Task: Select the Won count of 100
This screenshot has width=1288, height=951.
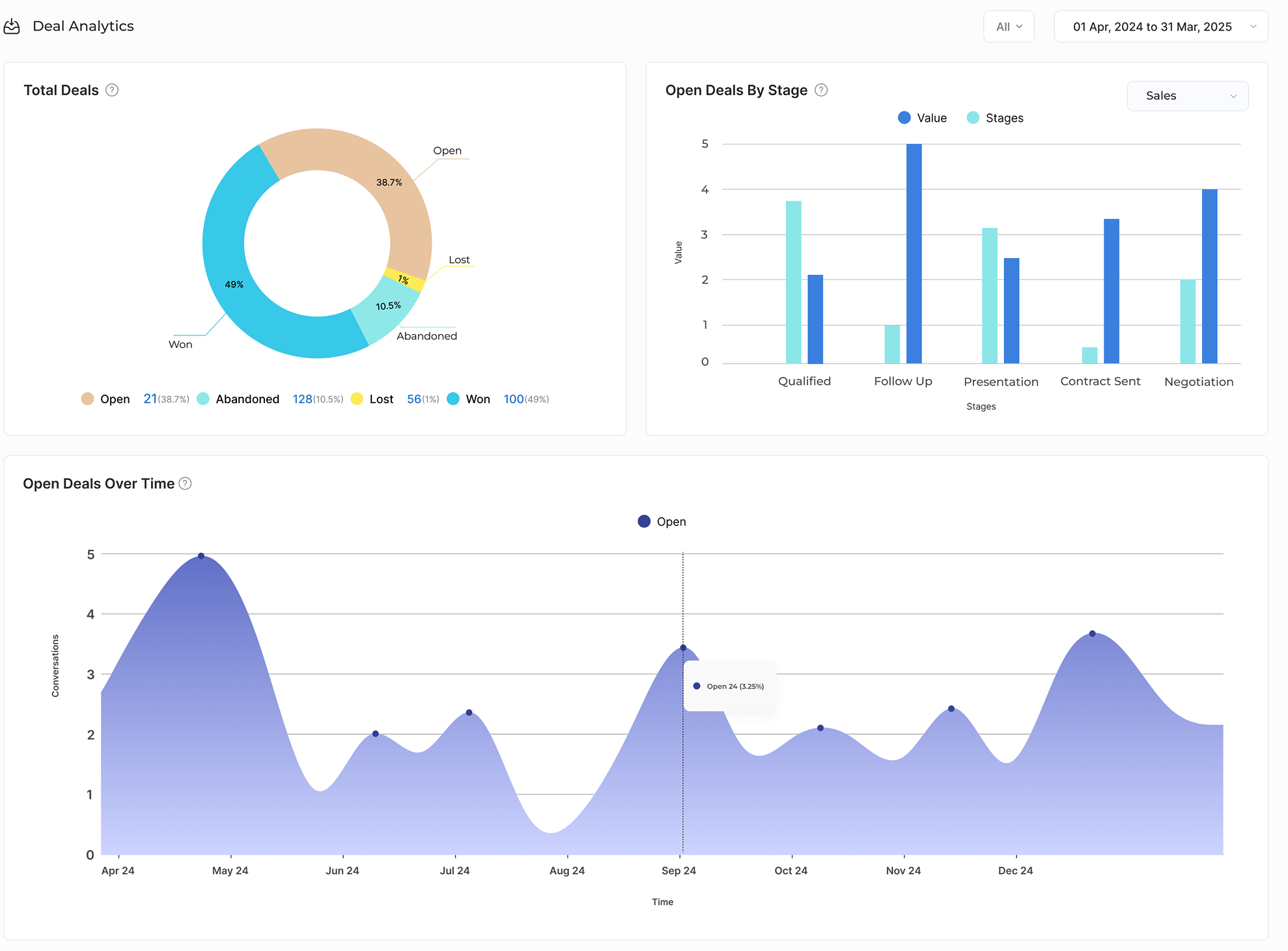Action: (x=514, y=399)
